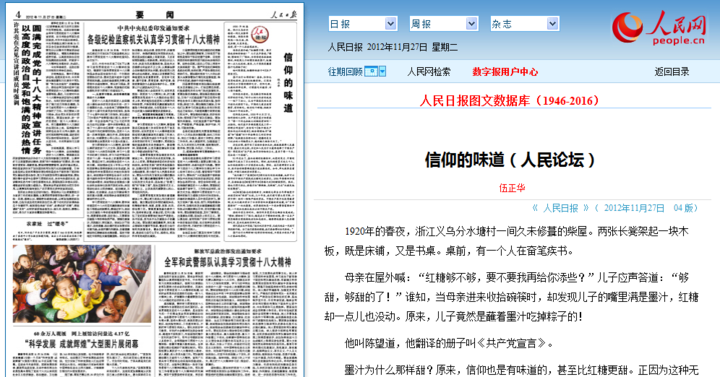Open the 往期回顾 calendar icon
Screen dimensions: 720x377
tap(371, 71)
